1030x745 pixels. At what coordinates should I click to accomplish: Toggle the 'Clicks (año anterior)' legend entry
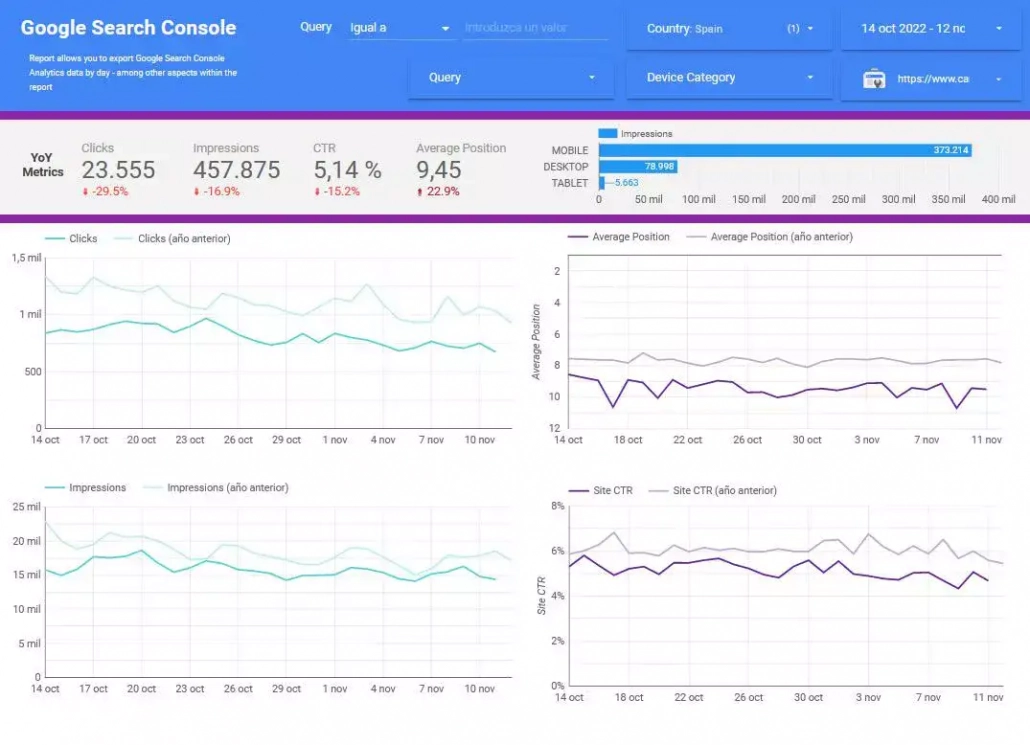(172, 238)
